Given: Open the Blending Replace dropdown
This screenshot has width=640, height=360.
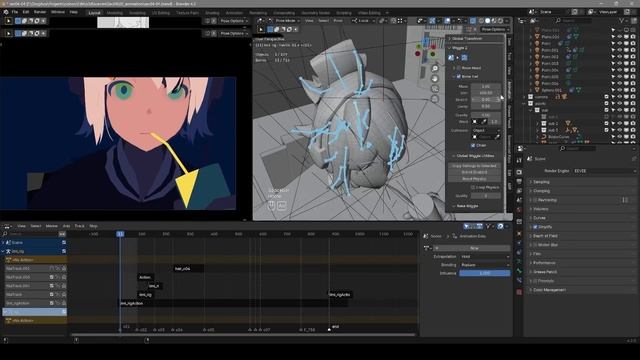Looking at the screenshot, I should pos(485,265).
